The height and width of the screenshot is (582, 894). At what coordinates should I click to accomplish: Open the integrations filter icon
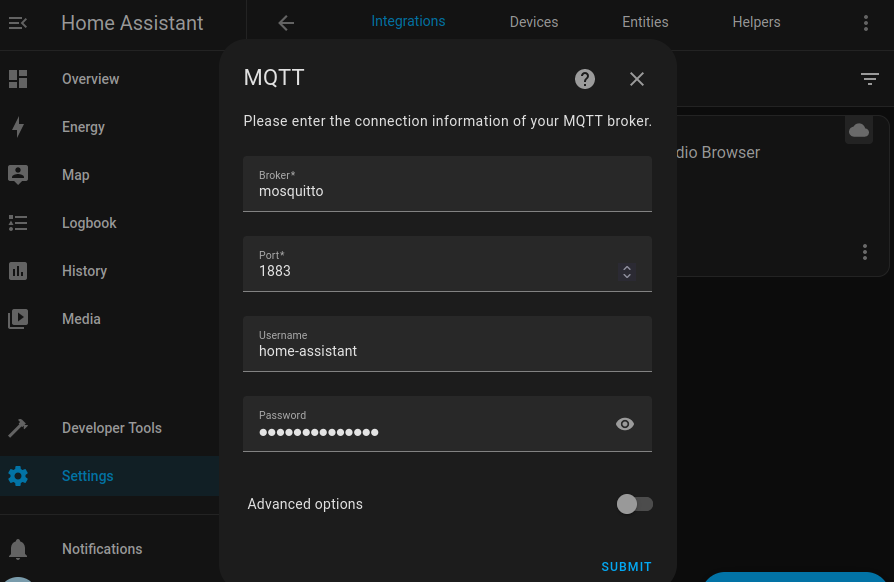click(x=869, y=79)
